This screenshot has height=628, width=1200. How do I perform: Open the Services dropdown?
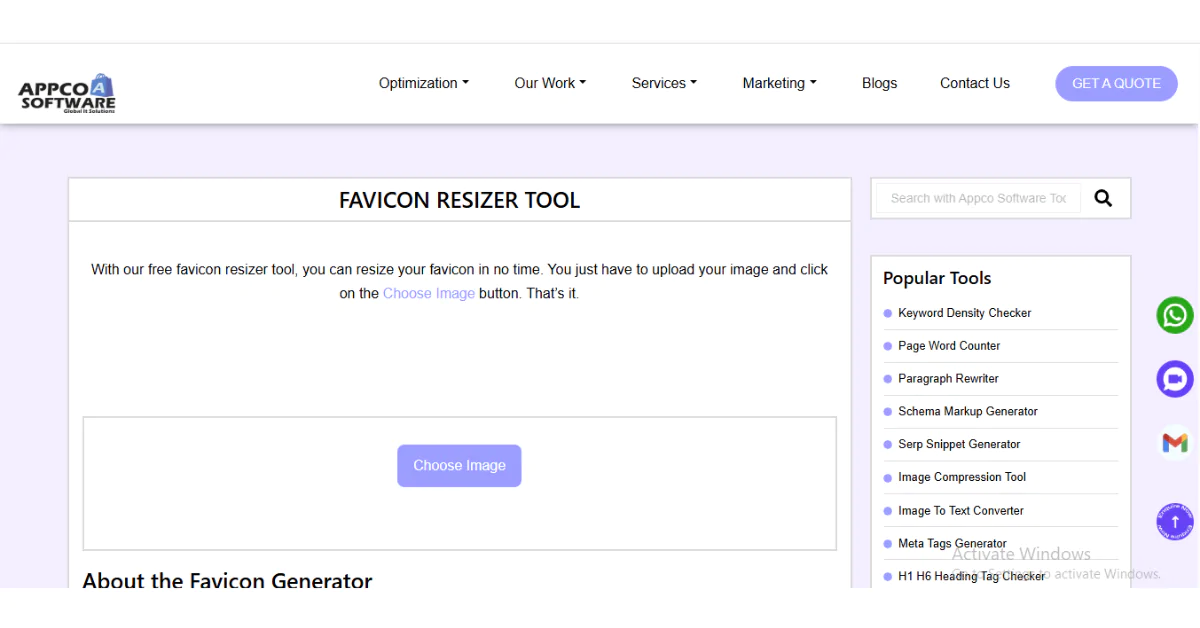663,83
